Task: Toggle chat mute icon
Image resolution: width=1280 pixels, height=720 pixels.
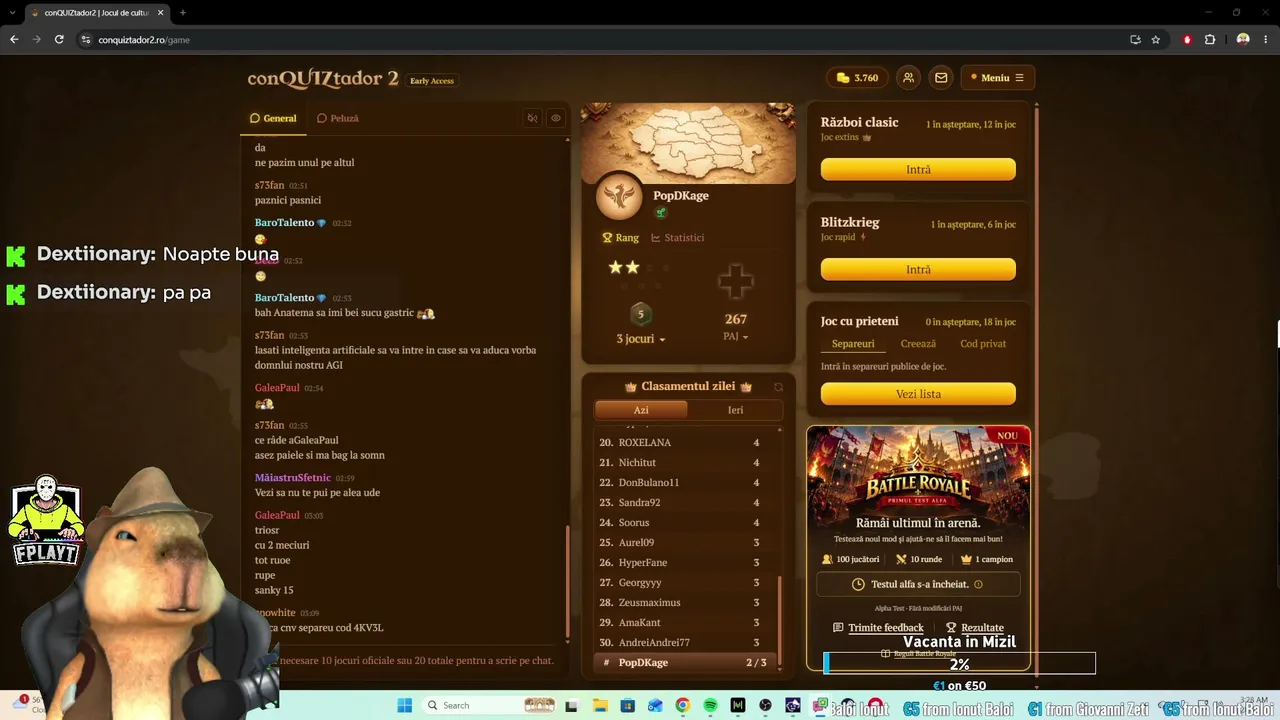Action: [x=532, y=118]
